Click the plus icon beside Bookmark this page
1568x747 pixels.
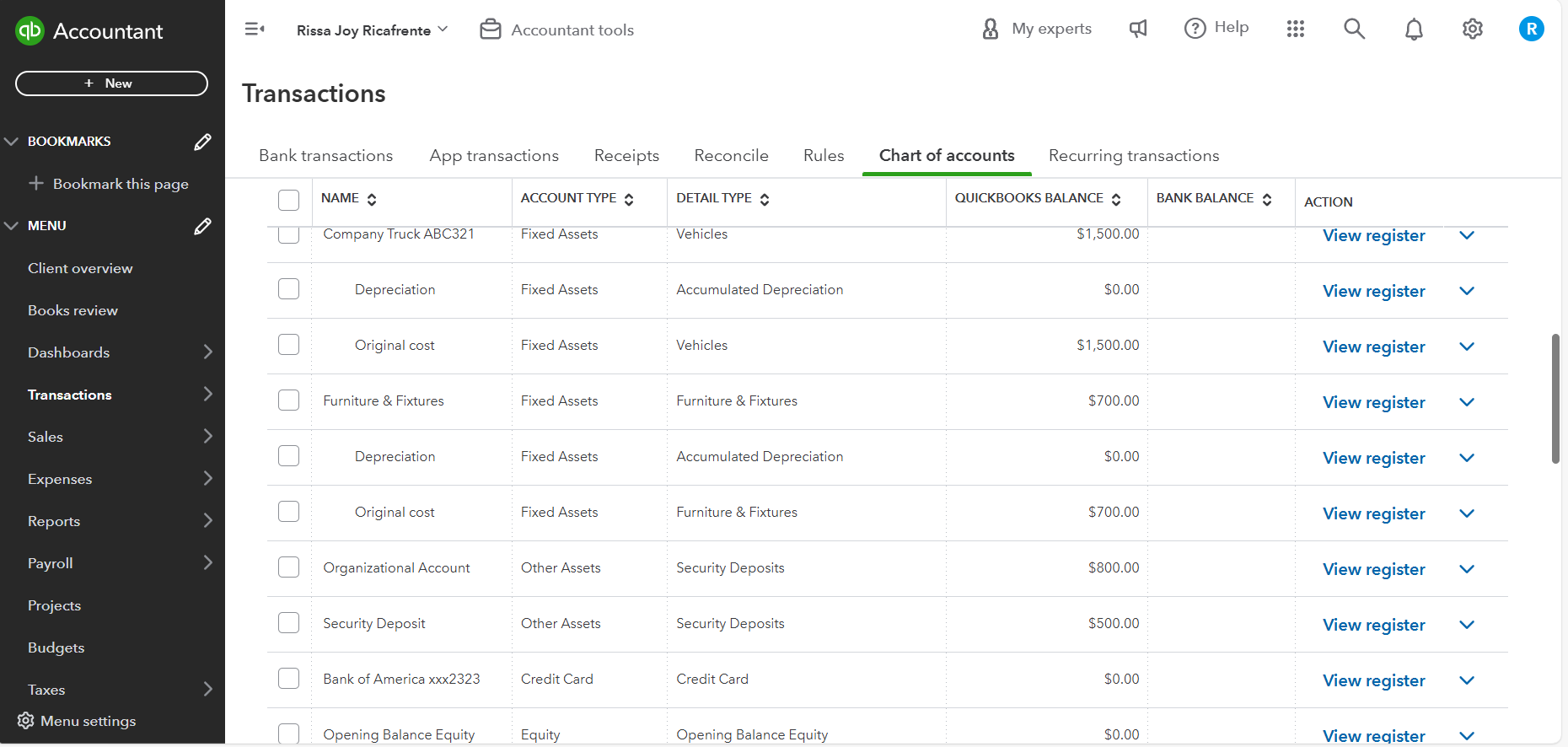[36, 183]
